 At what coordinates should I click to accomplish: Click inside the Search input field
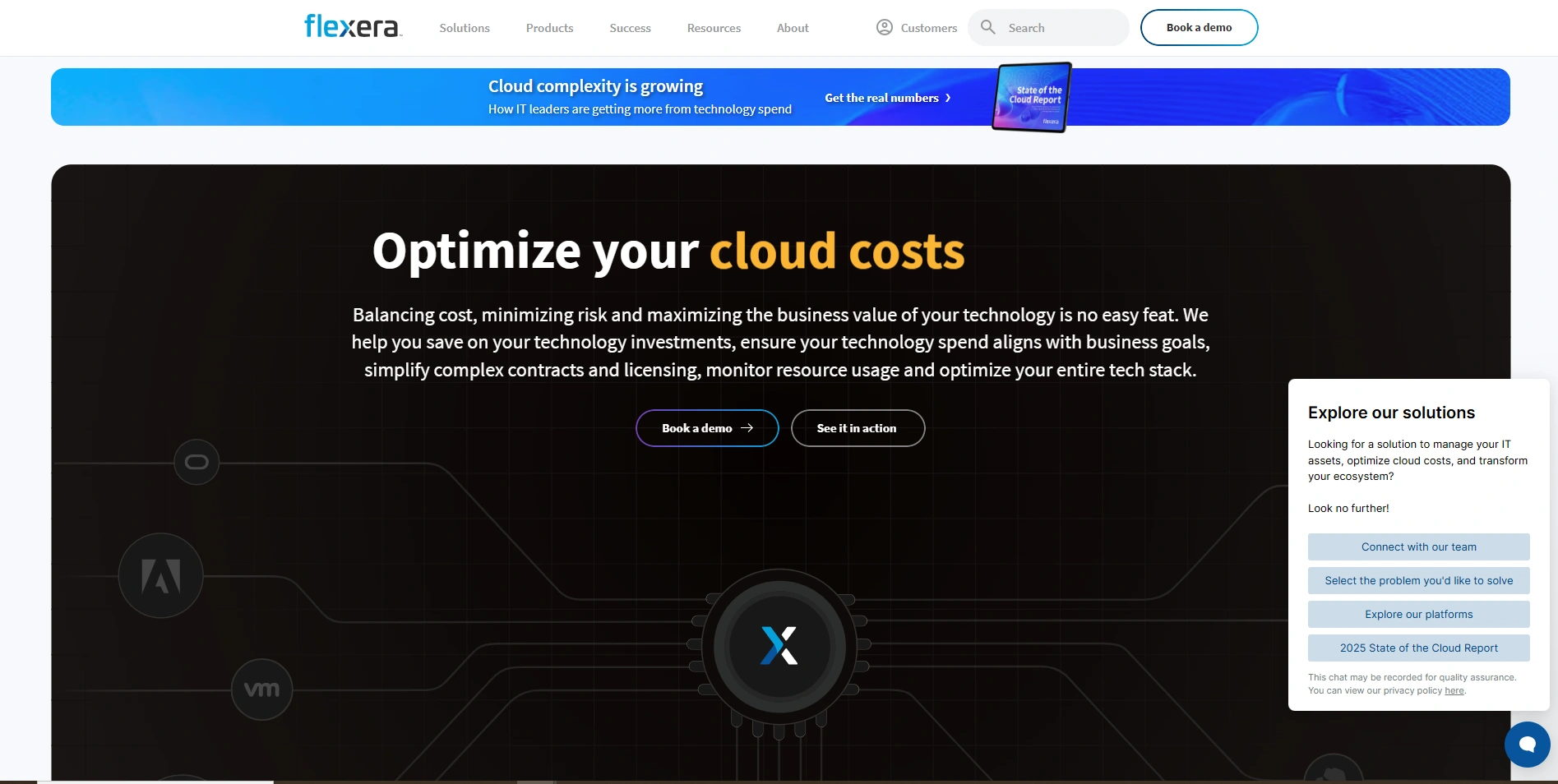coord(1052,27)
